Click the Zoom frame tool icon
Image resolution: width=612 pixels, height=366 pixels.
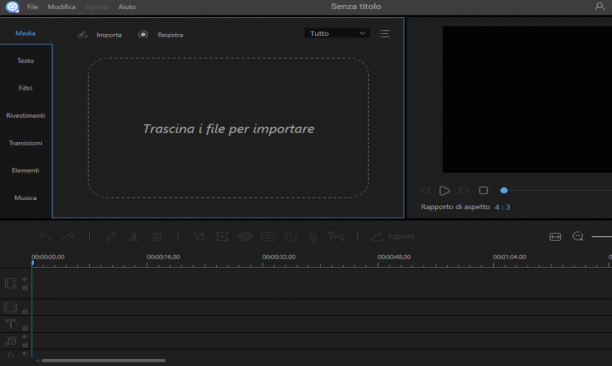222,236
